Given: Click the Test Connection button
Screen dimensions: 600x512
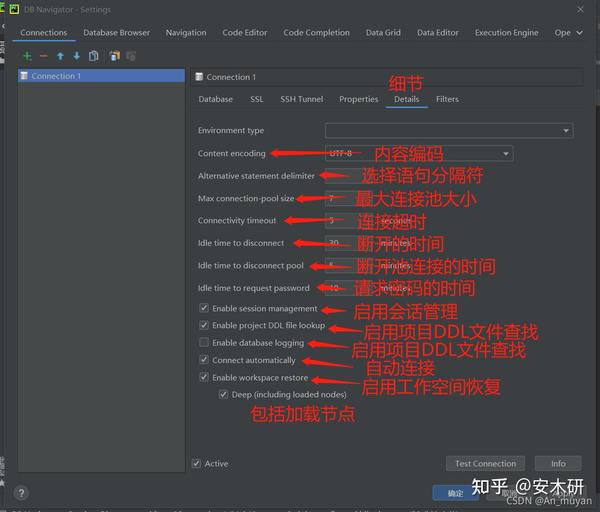Looking at the screenshot, I should pos(486,463).
